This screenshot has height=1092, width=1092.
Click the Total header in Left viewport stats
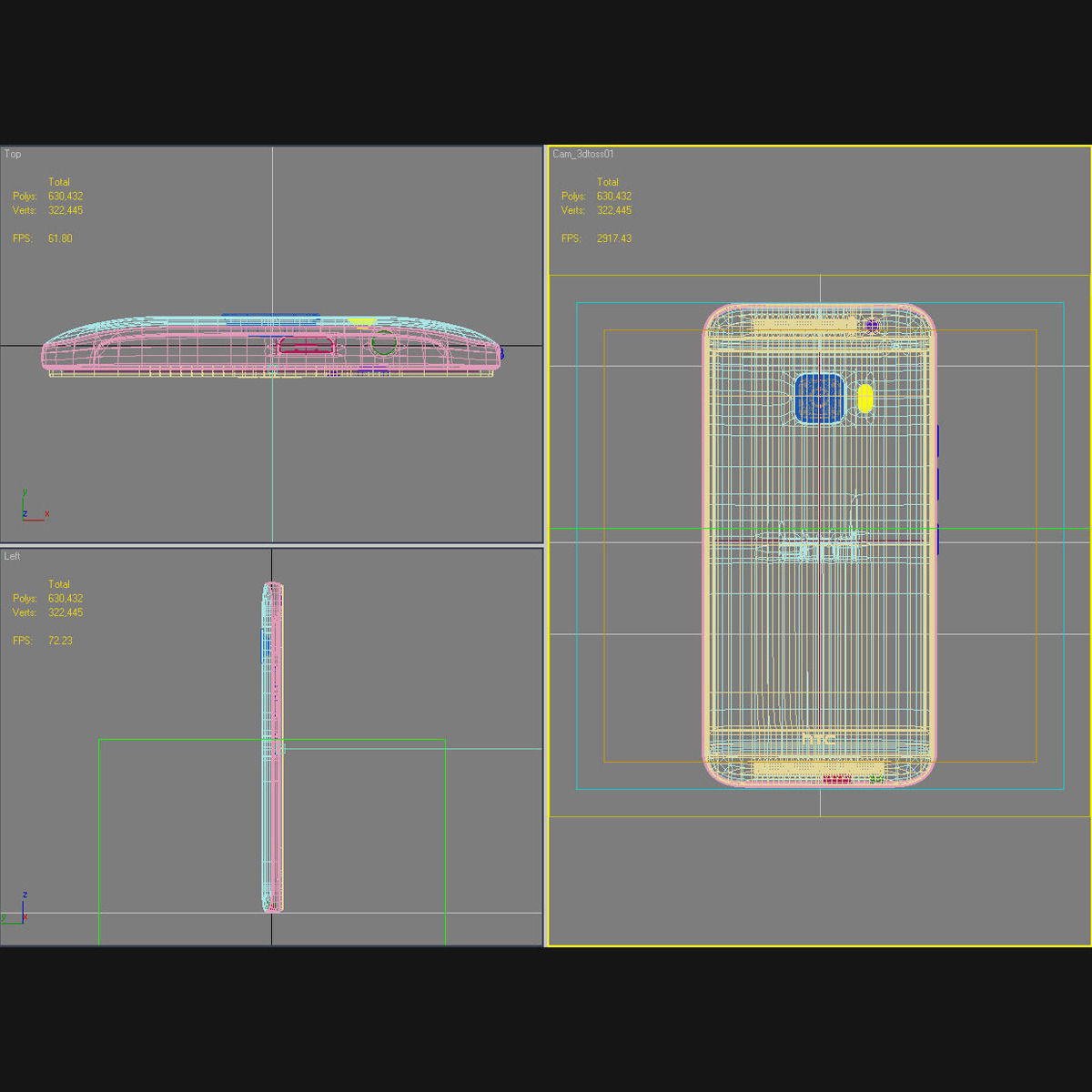click(59, 584)
